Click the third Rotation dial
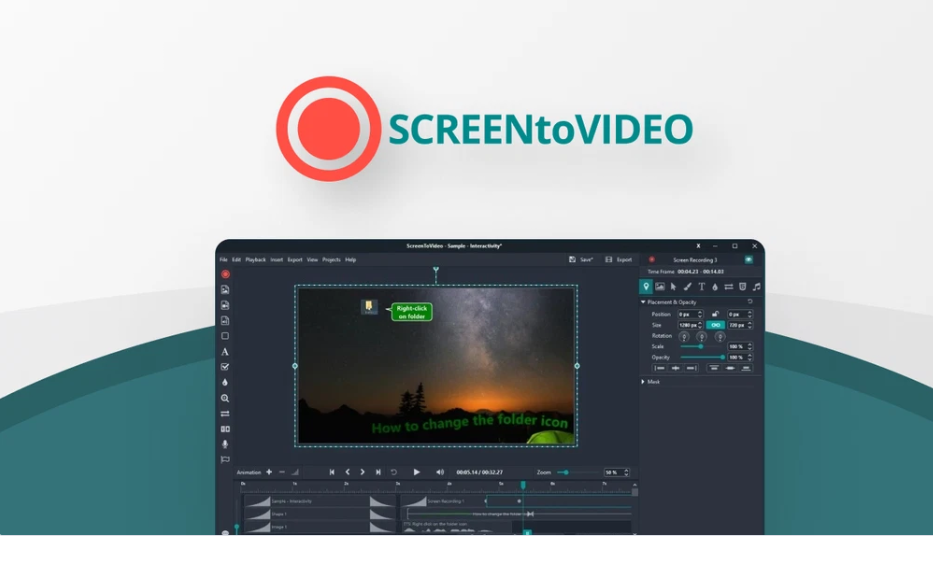Screen dimensions: 933x571 point(720,337)
